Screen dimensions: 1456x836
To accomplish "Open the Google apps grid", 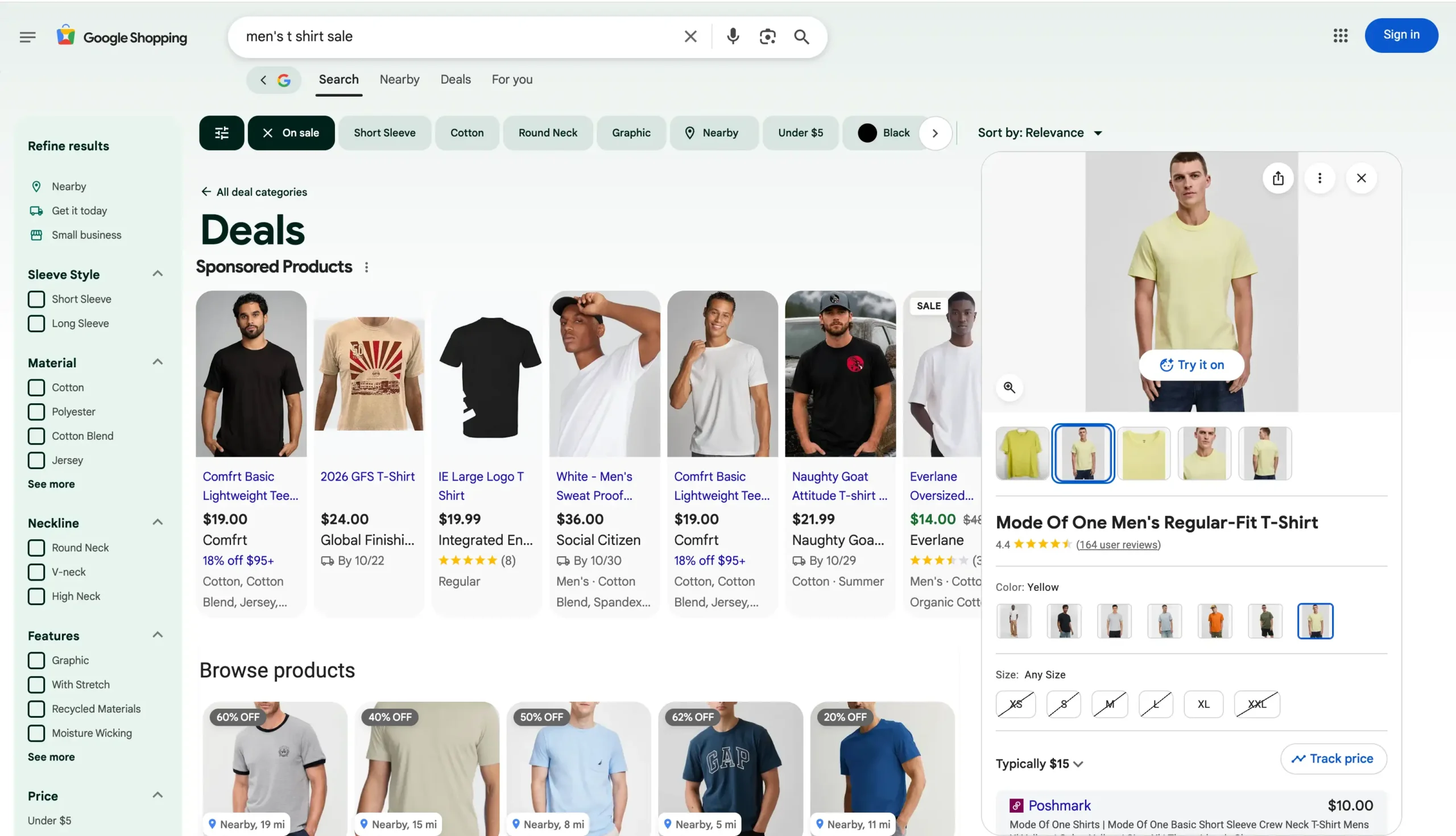I will [x=1340, y=36].
